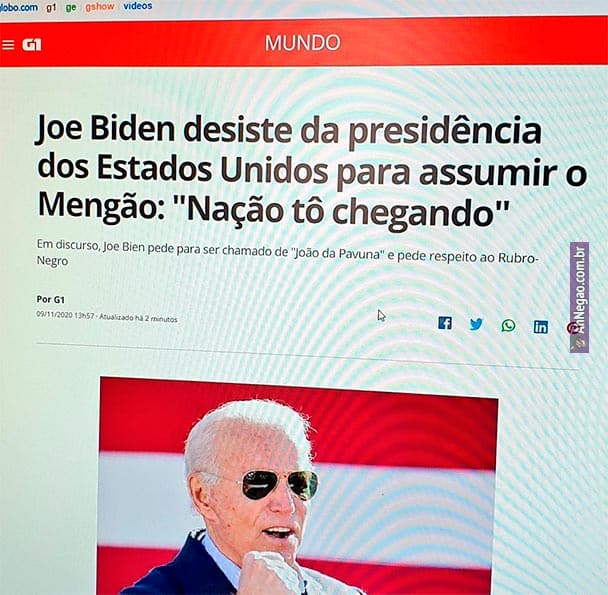The width and height of the screenshot is (608, 595).
Task: Open the MUNDO section header
Action: 302,42
